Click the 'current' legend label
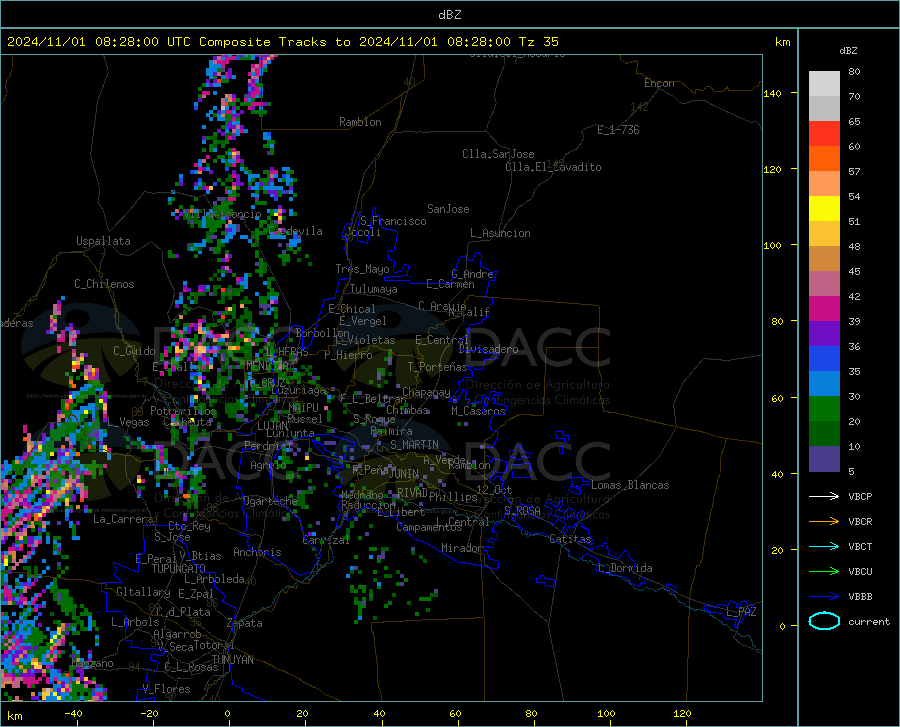 869,621
